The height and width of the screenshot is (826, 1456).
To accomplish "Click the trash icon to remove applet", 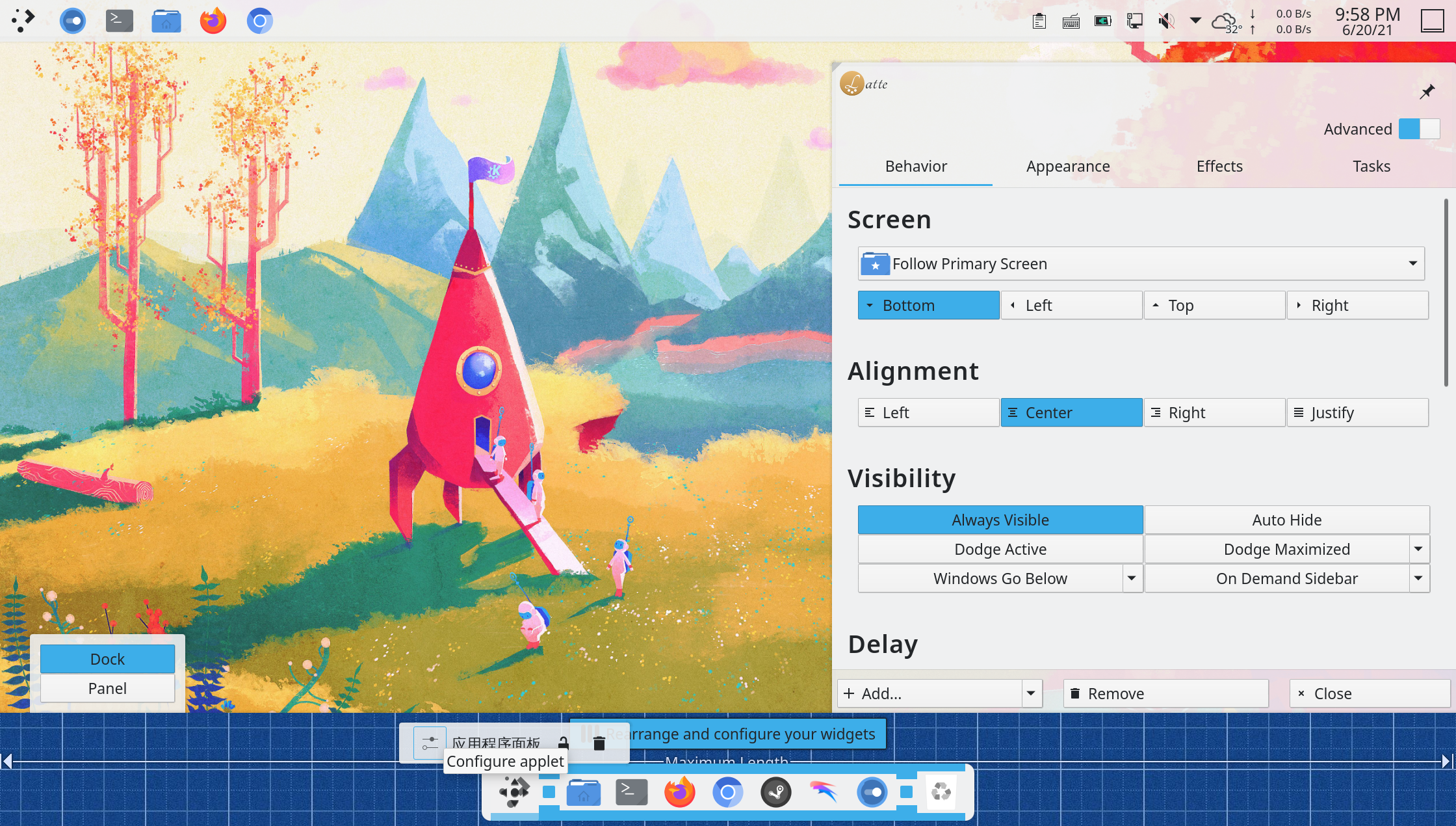I will (x=599, y=743).
